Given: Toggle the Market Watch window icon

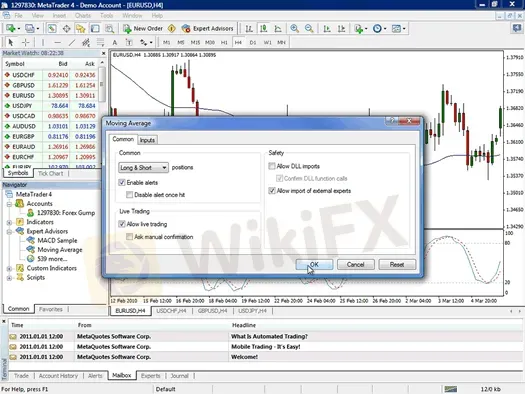Looking at the screenshot, I should coord(52,28).
